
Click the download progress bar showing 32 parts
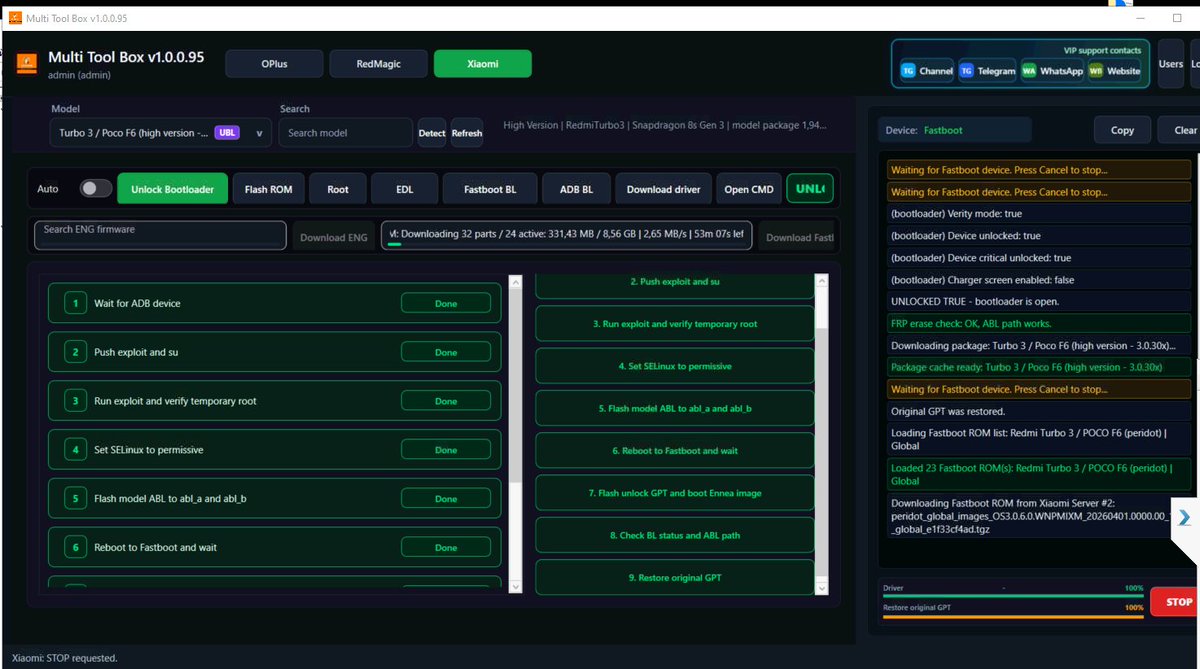[567, 235]
